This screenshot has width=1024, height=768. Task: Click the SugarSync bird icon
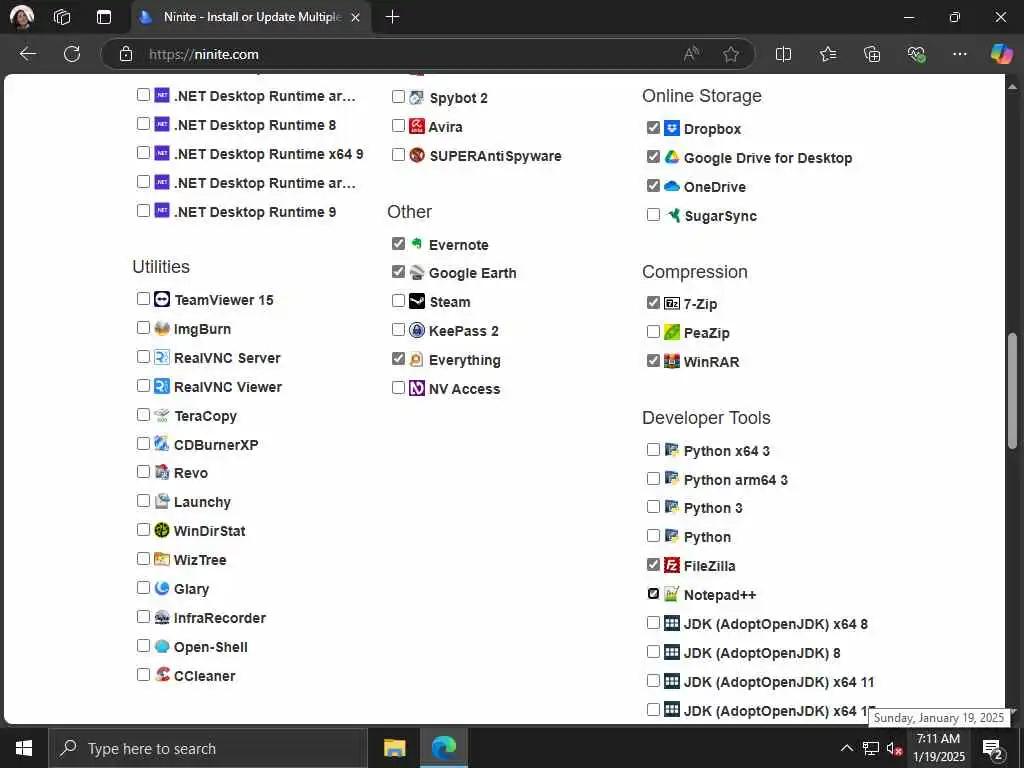click(673, 215)
